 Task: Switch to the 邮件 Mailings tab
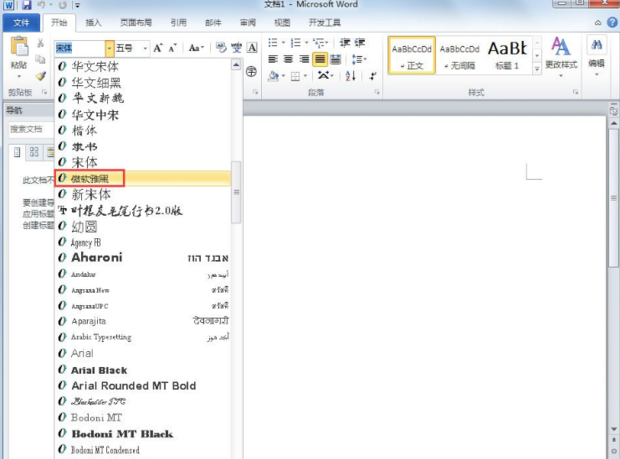(213, 23)
